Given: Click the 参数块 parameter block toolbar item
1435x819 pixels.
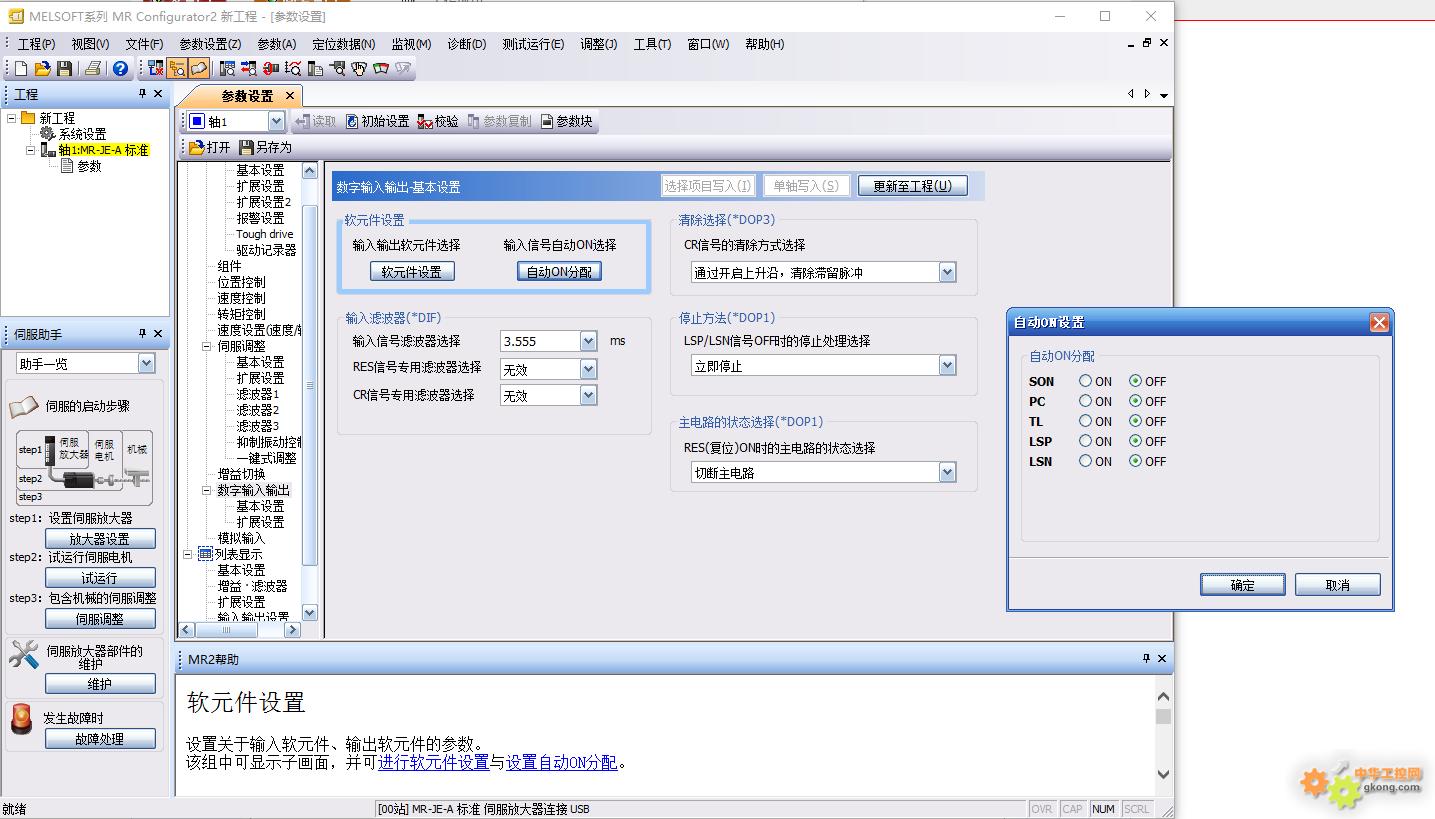Looking at the screenshot, I should [567, 121].
